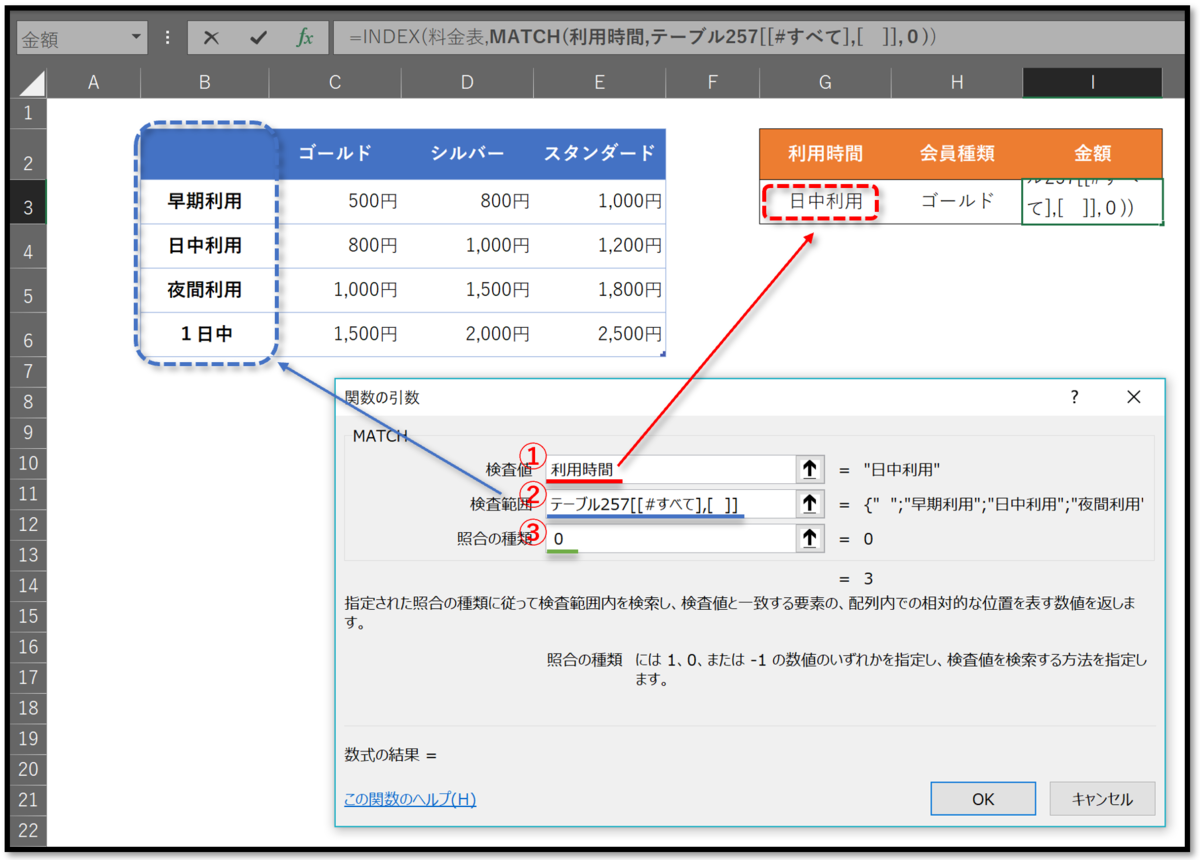Click the 2,000円 cell
The image size is (1200, 860).
point(467,334)
